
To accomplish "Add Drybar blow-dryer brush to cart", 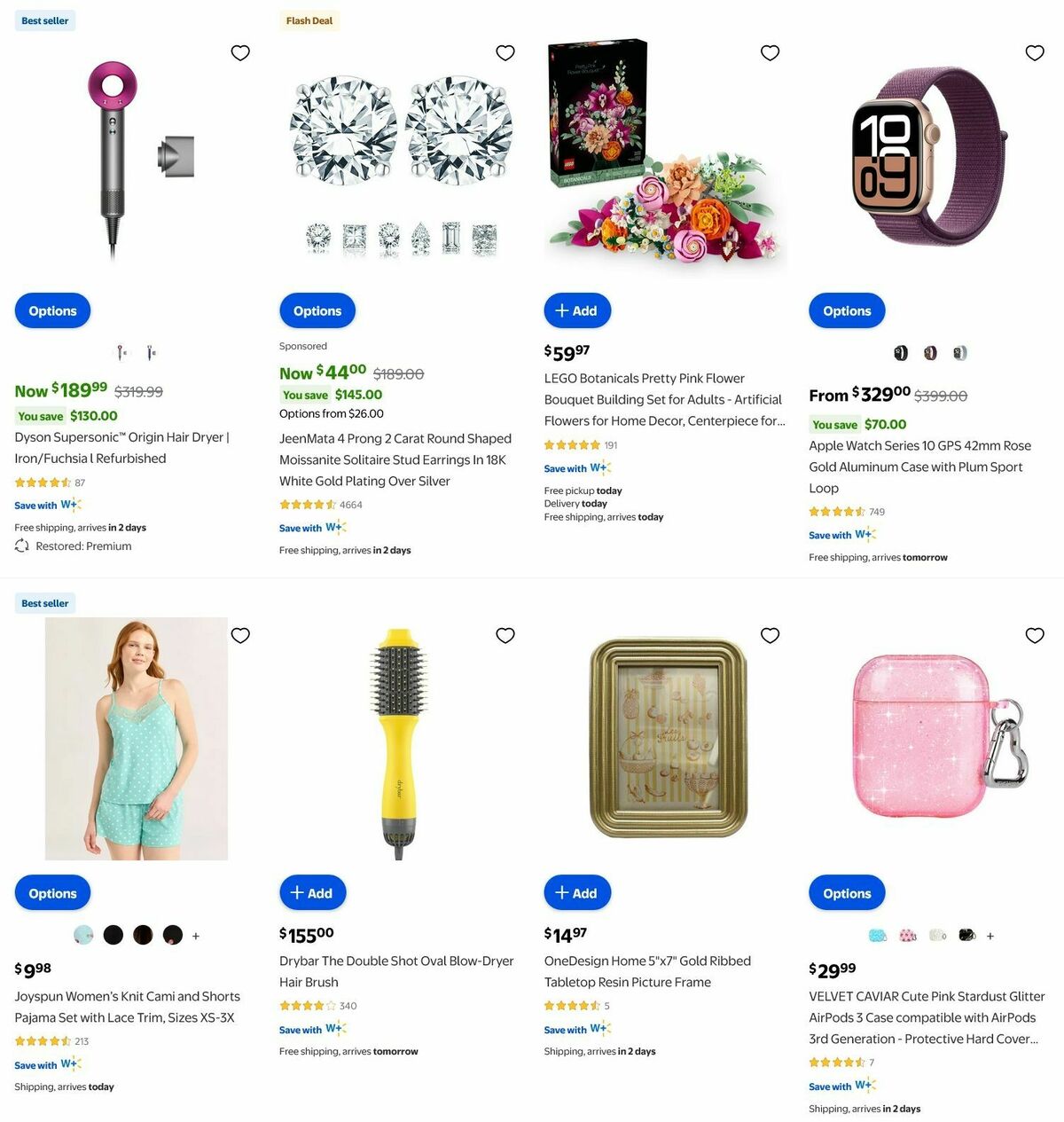I will click(x=312, y=893).
